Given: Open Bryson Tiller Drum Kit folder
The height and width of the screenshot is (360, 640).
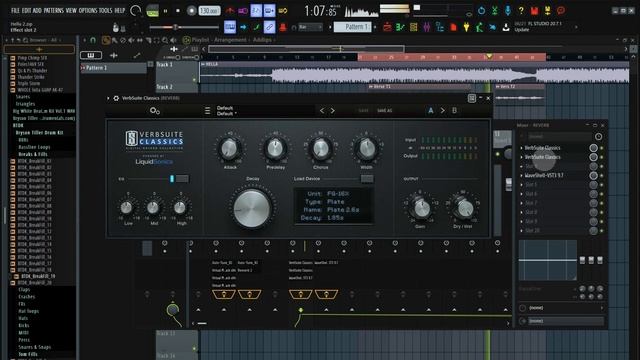Looking at the screenshot, I should [x=40, y=133].
